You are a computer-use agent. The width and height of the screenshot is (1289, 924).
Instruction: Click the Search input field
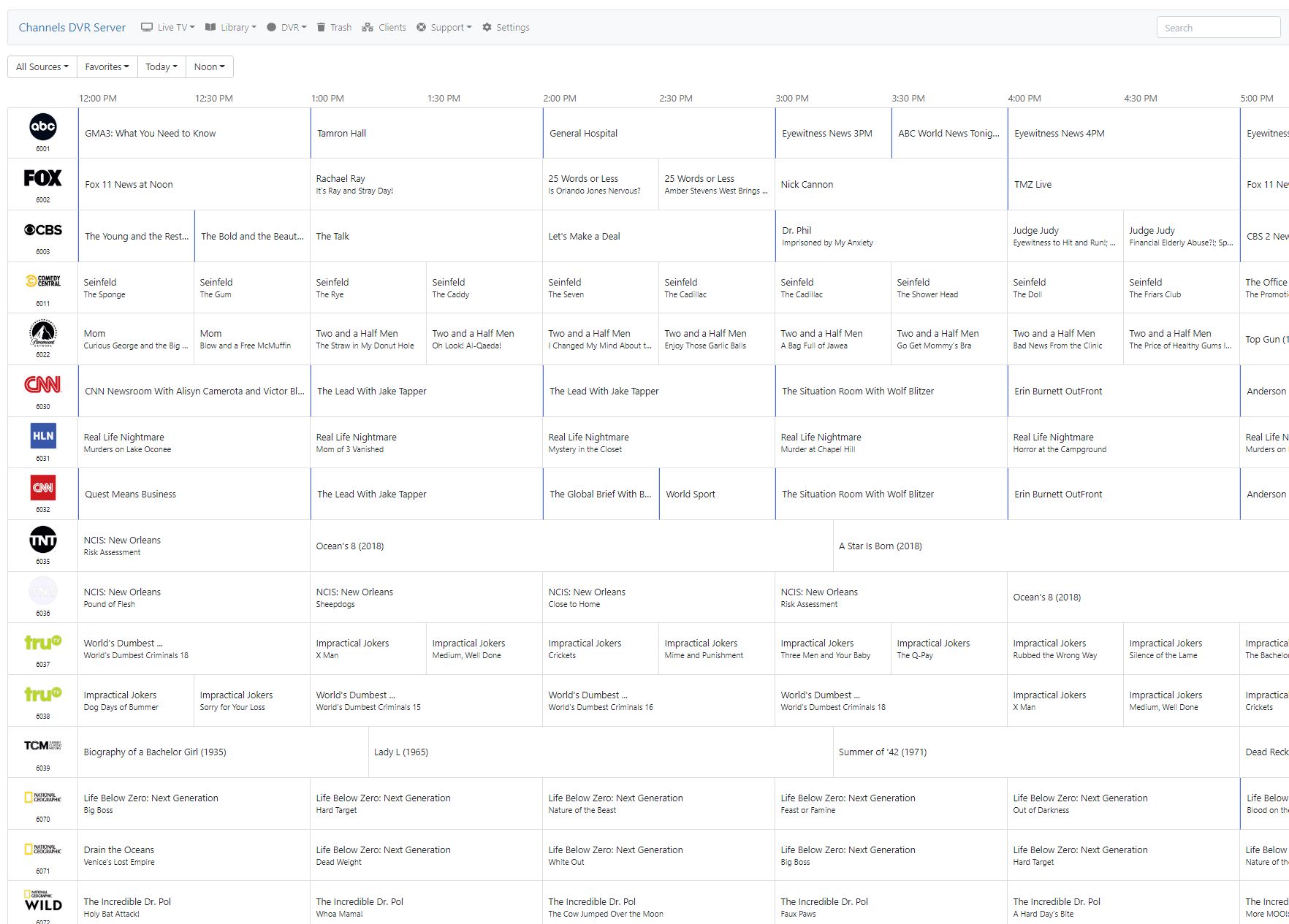pos(1218,28)
